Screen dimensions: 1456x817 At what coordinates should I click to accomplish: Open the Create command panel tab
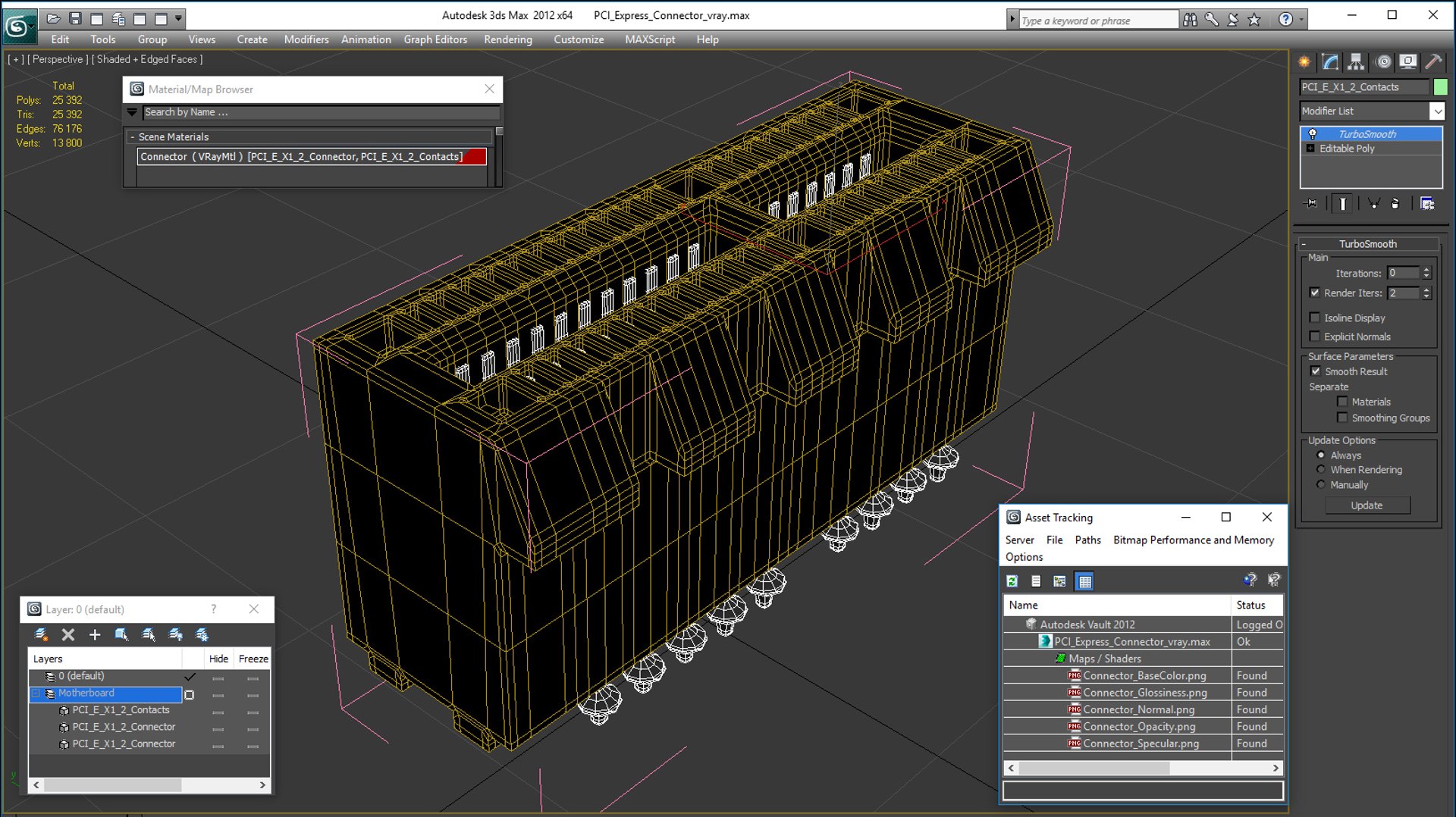coord(1304,62)
